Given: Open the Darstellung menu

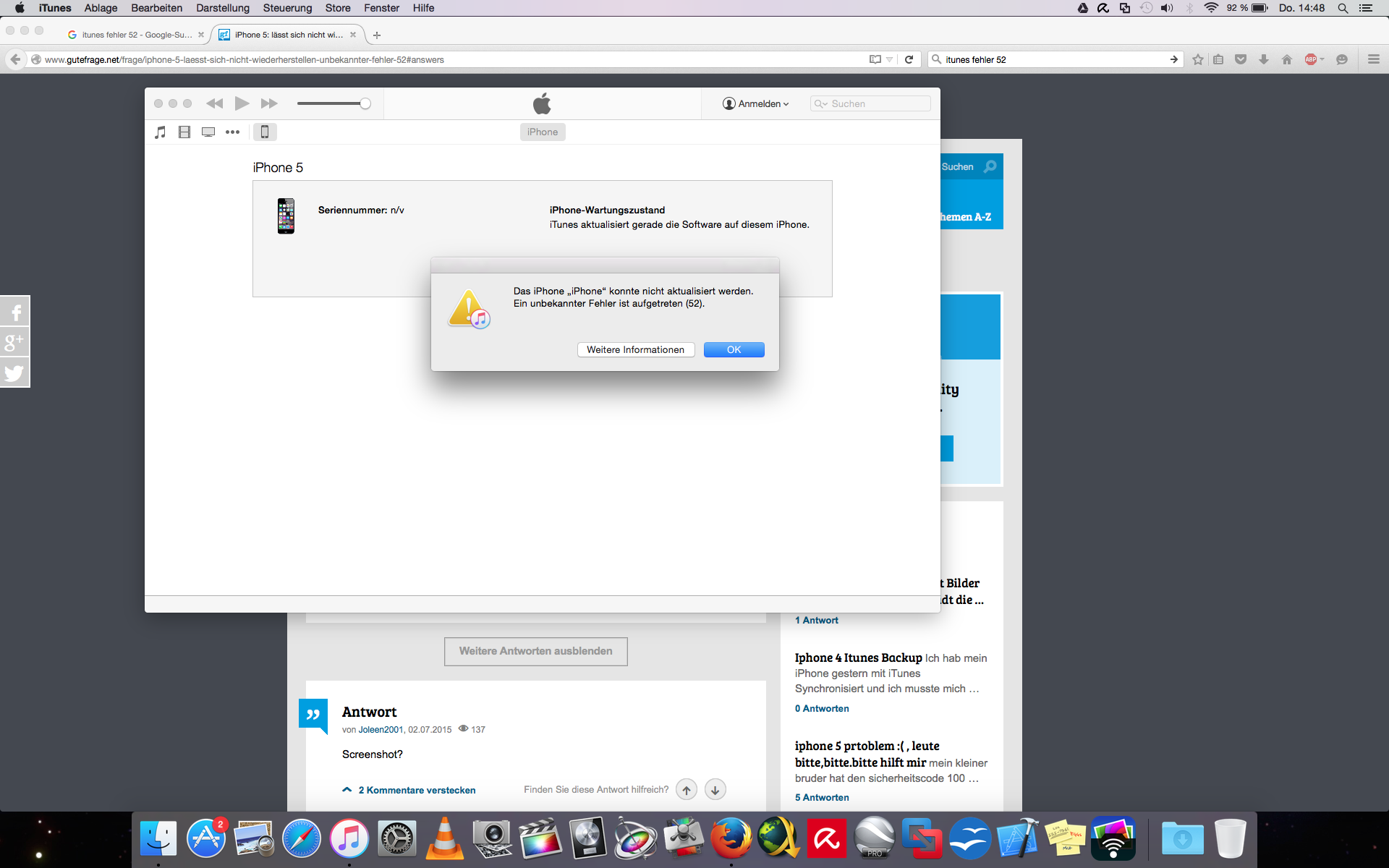Looking at the screenshot, I should 223,8.
